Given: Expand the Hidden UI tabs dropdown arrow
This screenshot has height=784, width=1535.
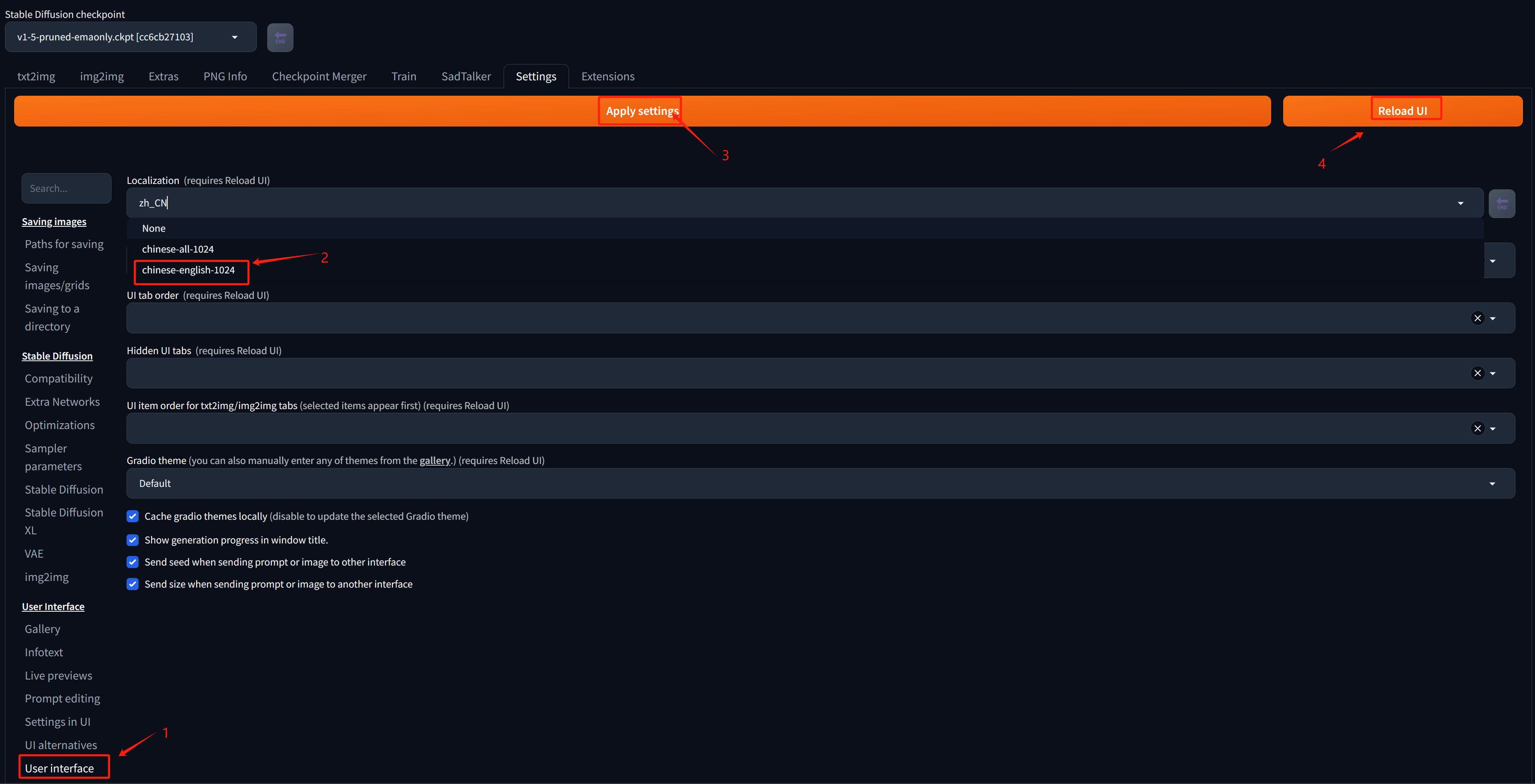Looking at the screenshot, I should point(1493,374).
